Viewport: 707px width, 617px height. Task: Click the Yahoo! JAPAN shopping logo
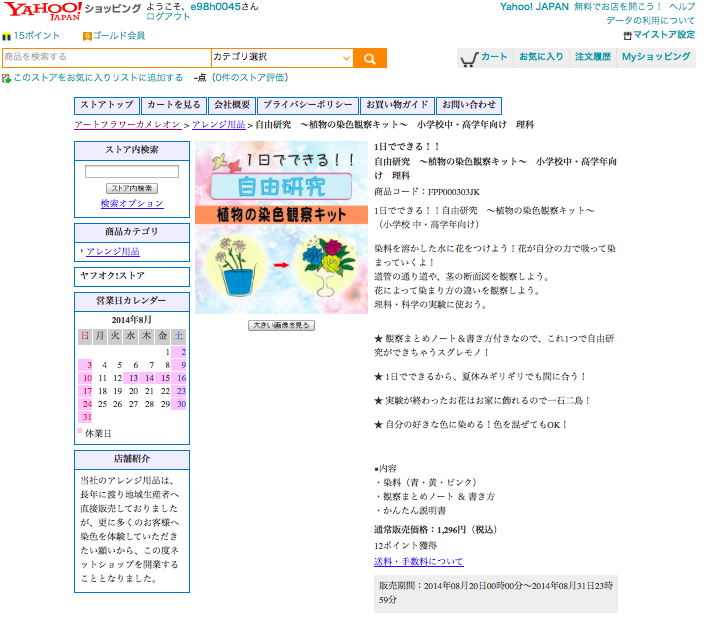pyautogui.click(x=72, y=11)
